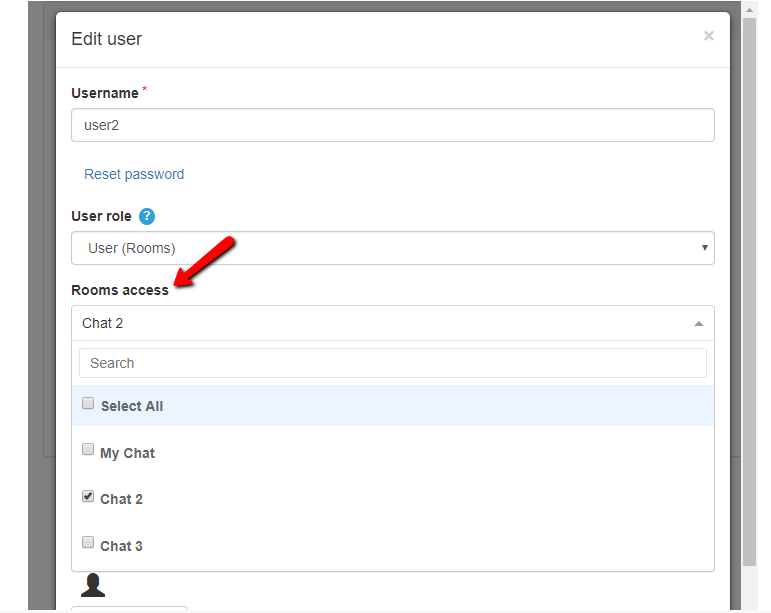Click the Select All option text
Viewport: 771px width, 613px height.
pyautogui.click(x=131, y=406)
